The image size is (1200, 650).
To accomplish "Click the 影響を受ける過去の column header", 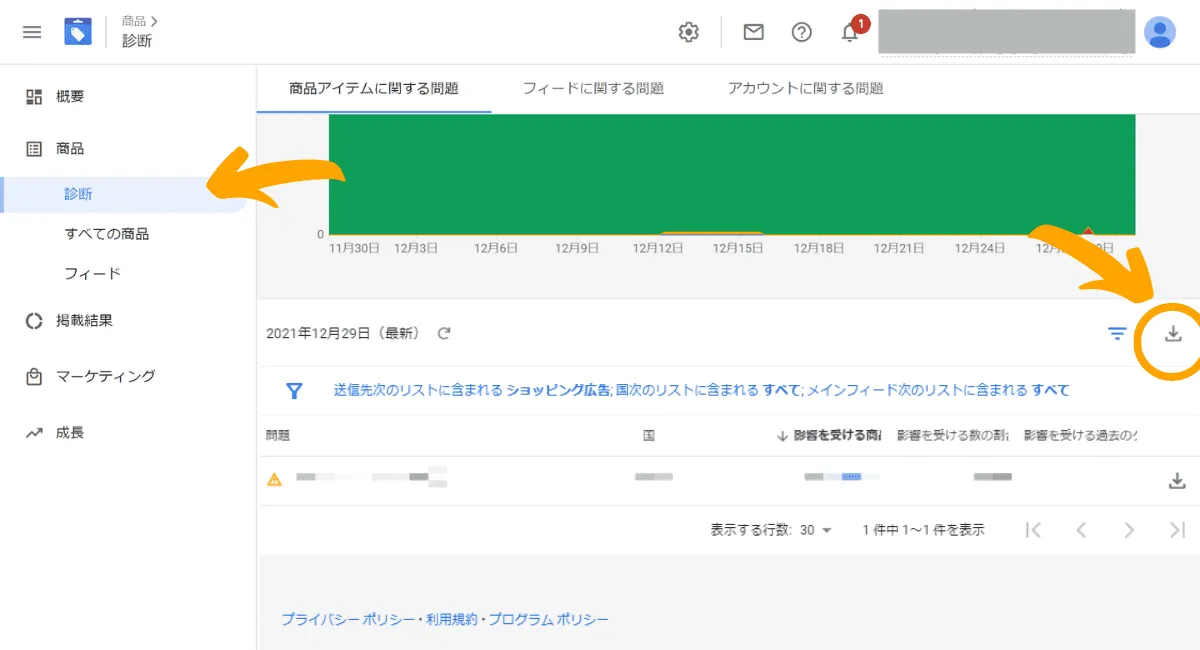I will pos(1081,436).
